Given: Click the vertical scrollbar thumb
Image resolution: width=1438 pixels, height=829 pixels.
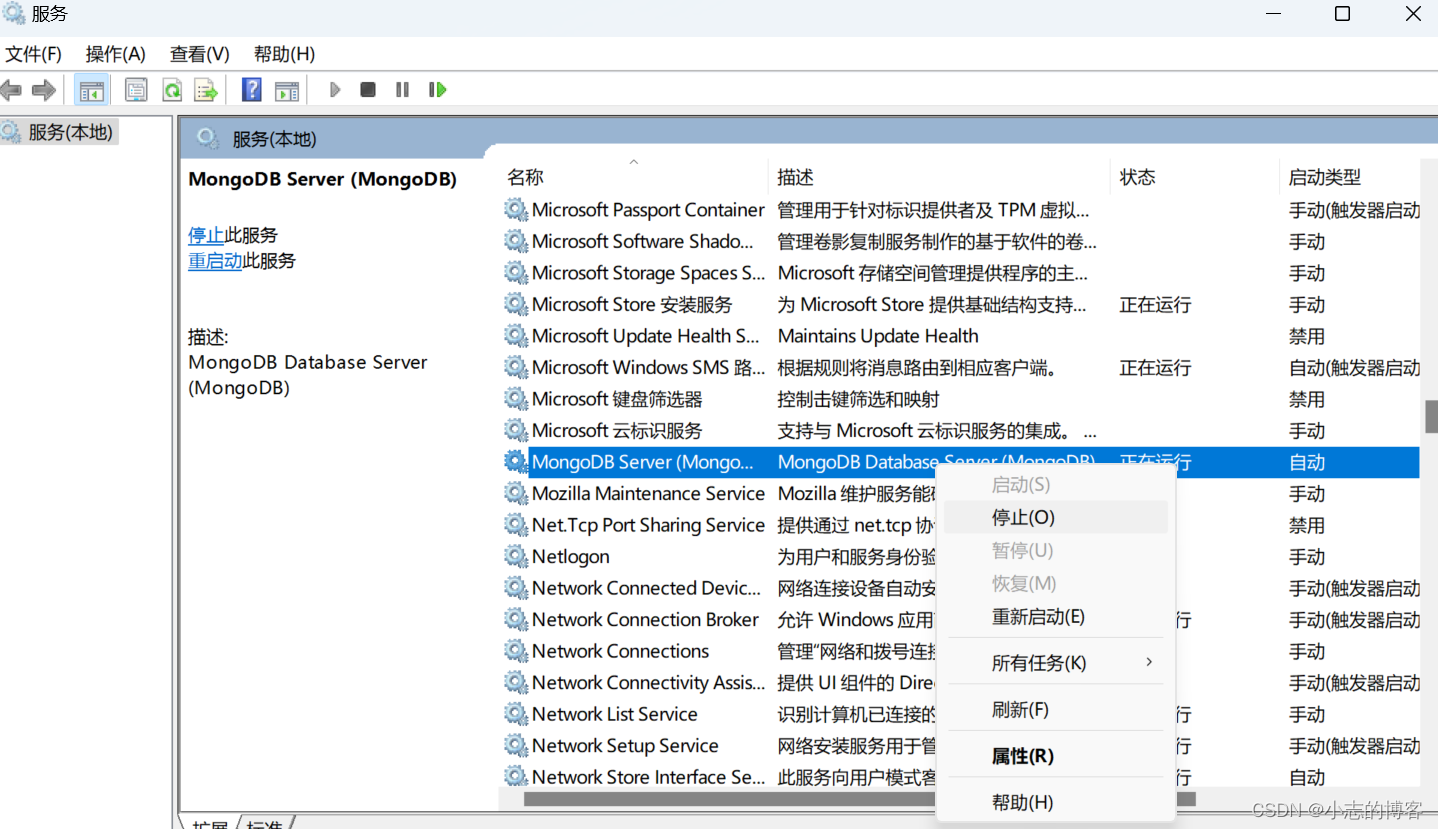Looking at the screenshot, I should coord(1431,416).
